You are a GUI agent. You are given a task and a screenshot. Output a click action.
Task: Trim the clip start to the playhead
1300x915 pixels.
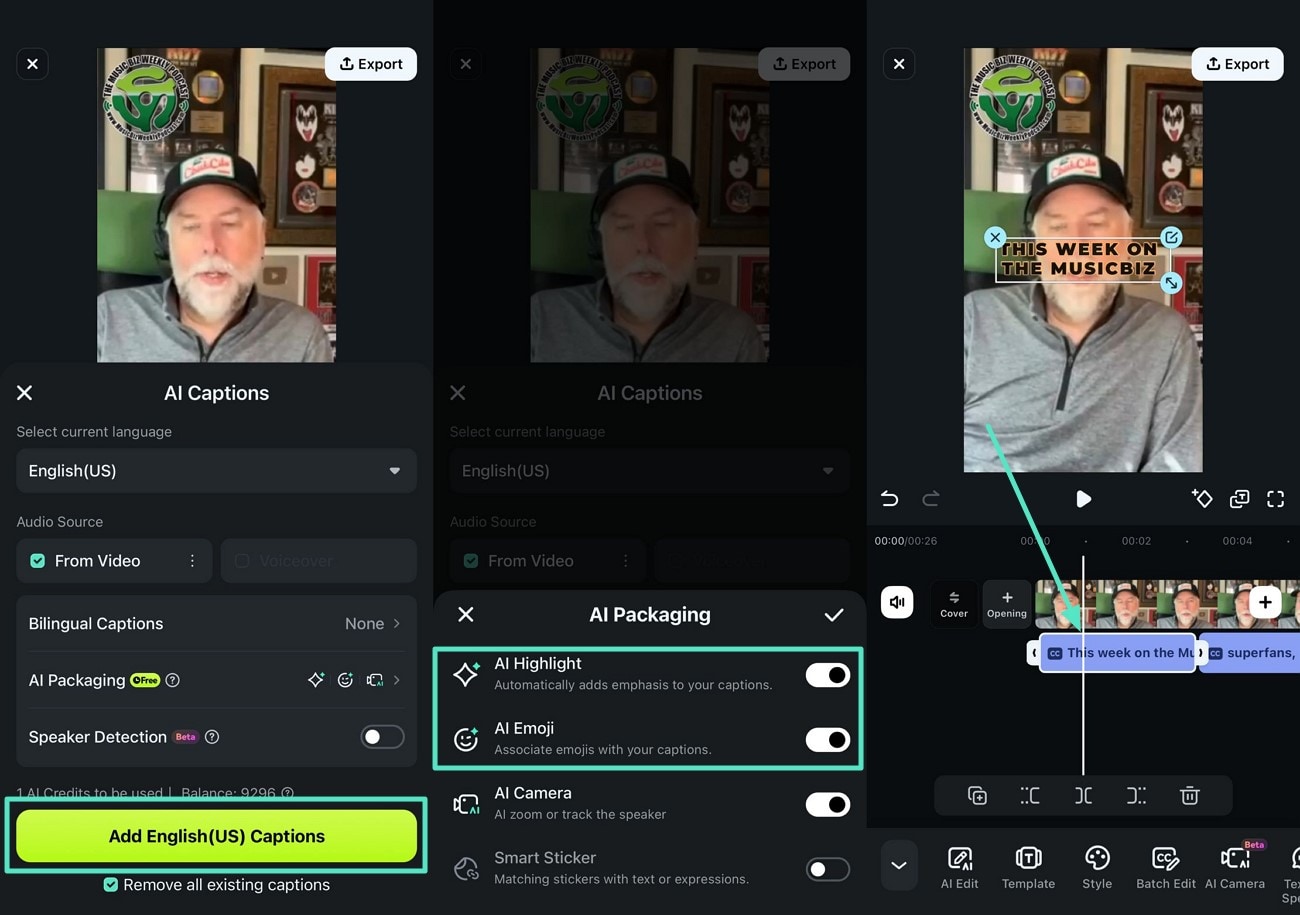click(1030, 796)
